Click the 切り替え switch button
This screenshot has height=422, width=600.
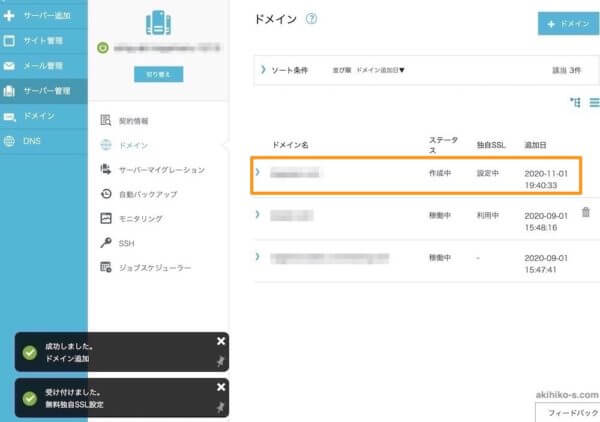[158, 74]
